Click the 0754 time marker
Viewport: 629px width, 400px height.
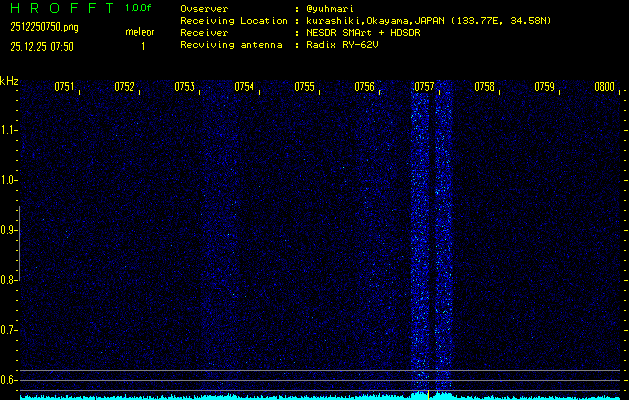pyautogui.click(x=244, y=87)
